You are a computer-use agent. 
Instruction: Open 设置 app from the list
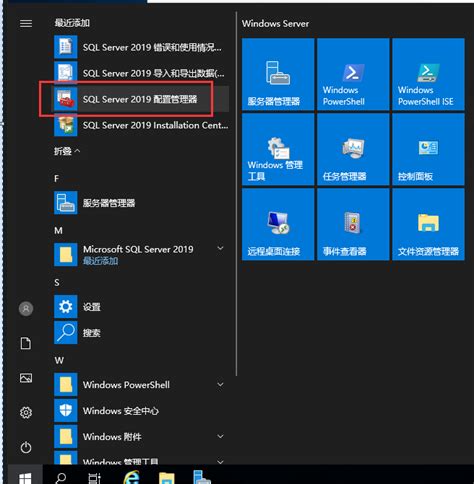pyautogui.click(x=141, y=307)
